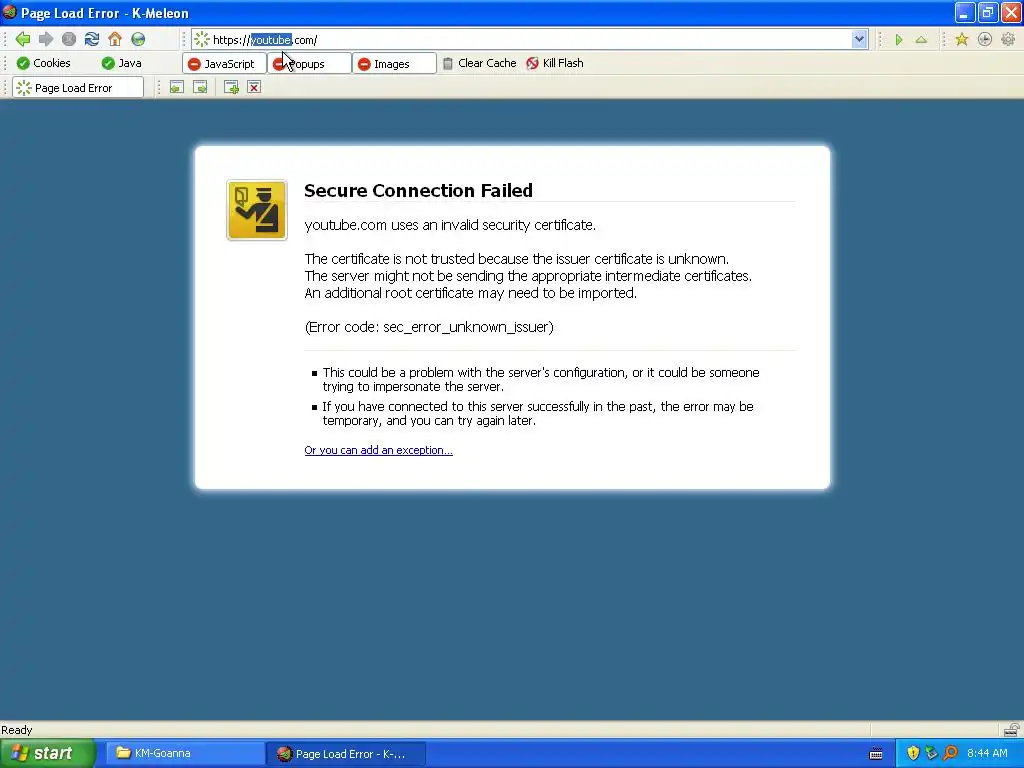The width and height of the screenshot is (1024, 768).
Task: Click the certificate warning officer icon
Action: tap(257, 210)
